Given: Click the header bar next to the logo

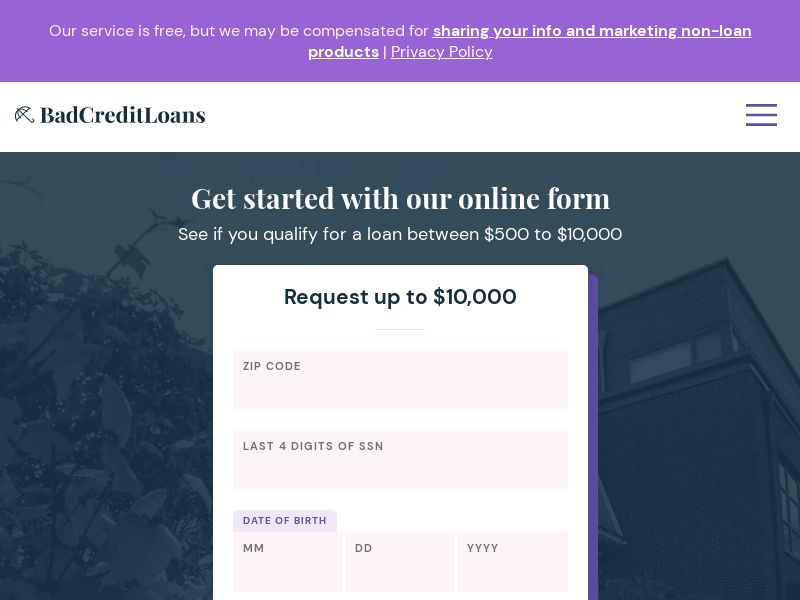Looking at the screenshot, I should coord(450,115).
